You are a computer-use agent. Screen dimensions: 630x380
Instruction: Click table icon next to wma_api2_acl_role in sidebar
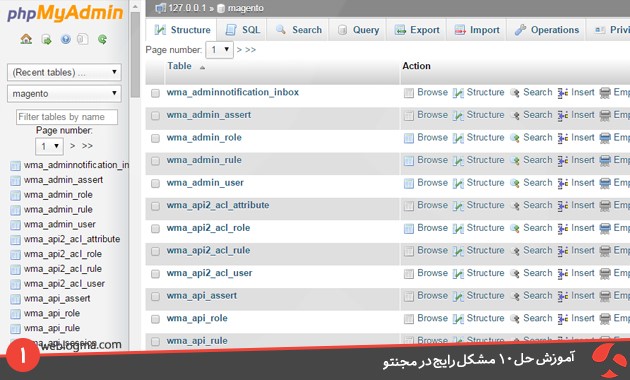[x=15, y=255]
